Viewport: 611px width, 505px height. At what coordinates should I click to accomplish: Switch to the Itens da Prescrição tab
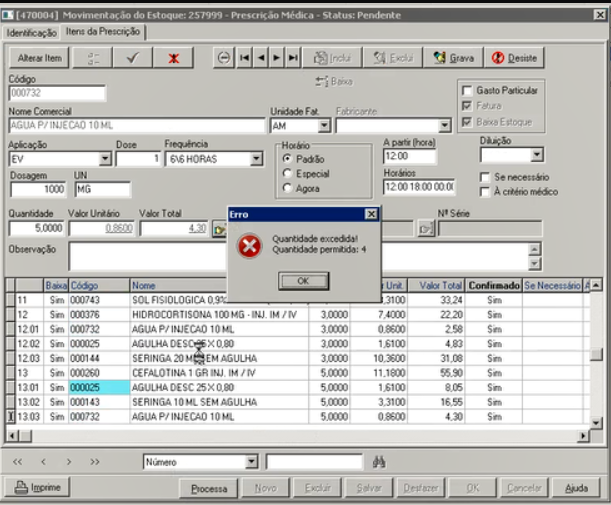click(103, 31)
